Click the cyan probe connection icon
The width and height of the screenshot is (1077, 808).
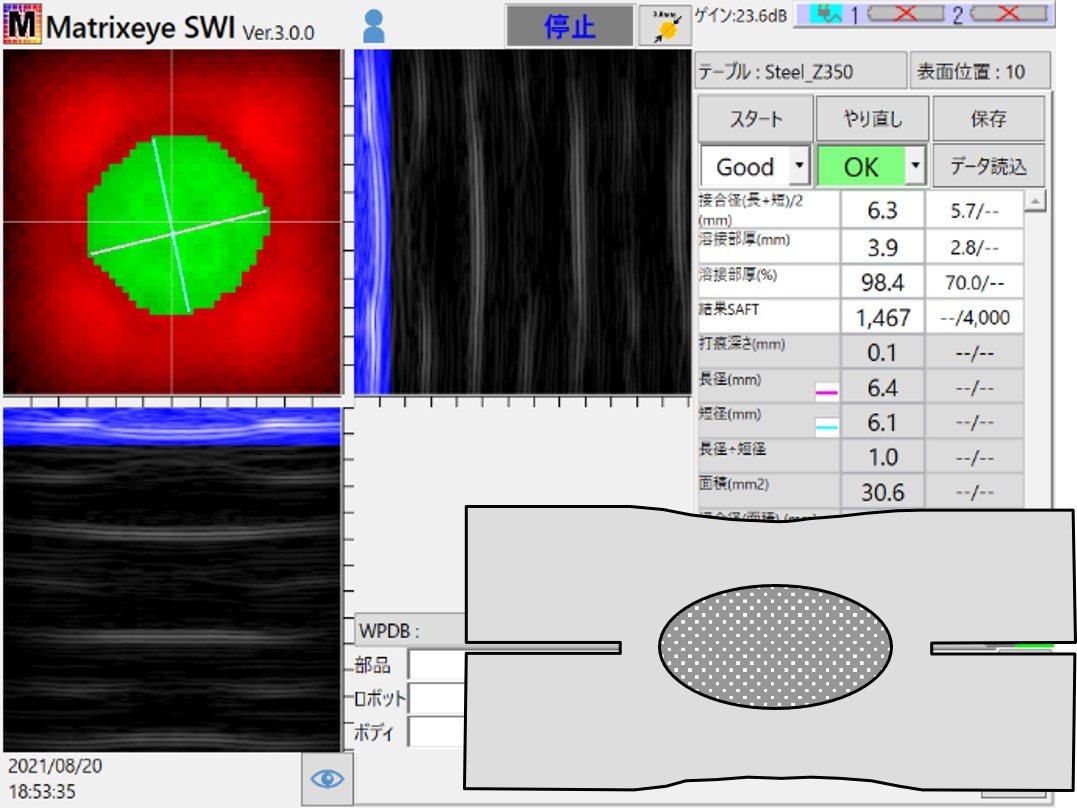click(x=826, y=13)
